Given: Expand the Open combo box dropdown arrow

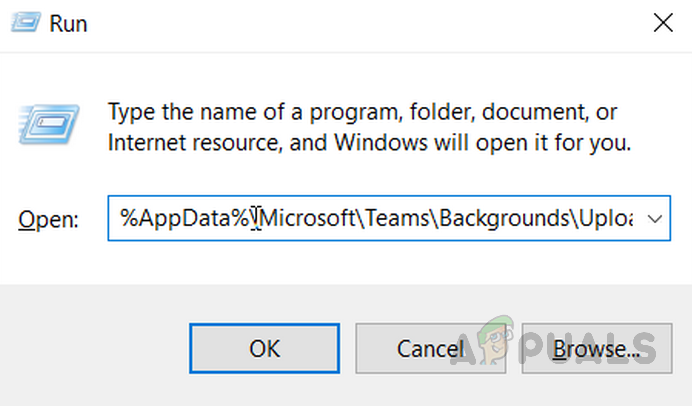Looking at the screenshot, I should click(x=655, y=218).
